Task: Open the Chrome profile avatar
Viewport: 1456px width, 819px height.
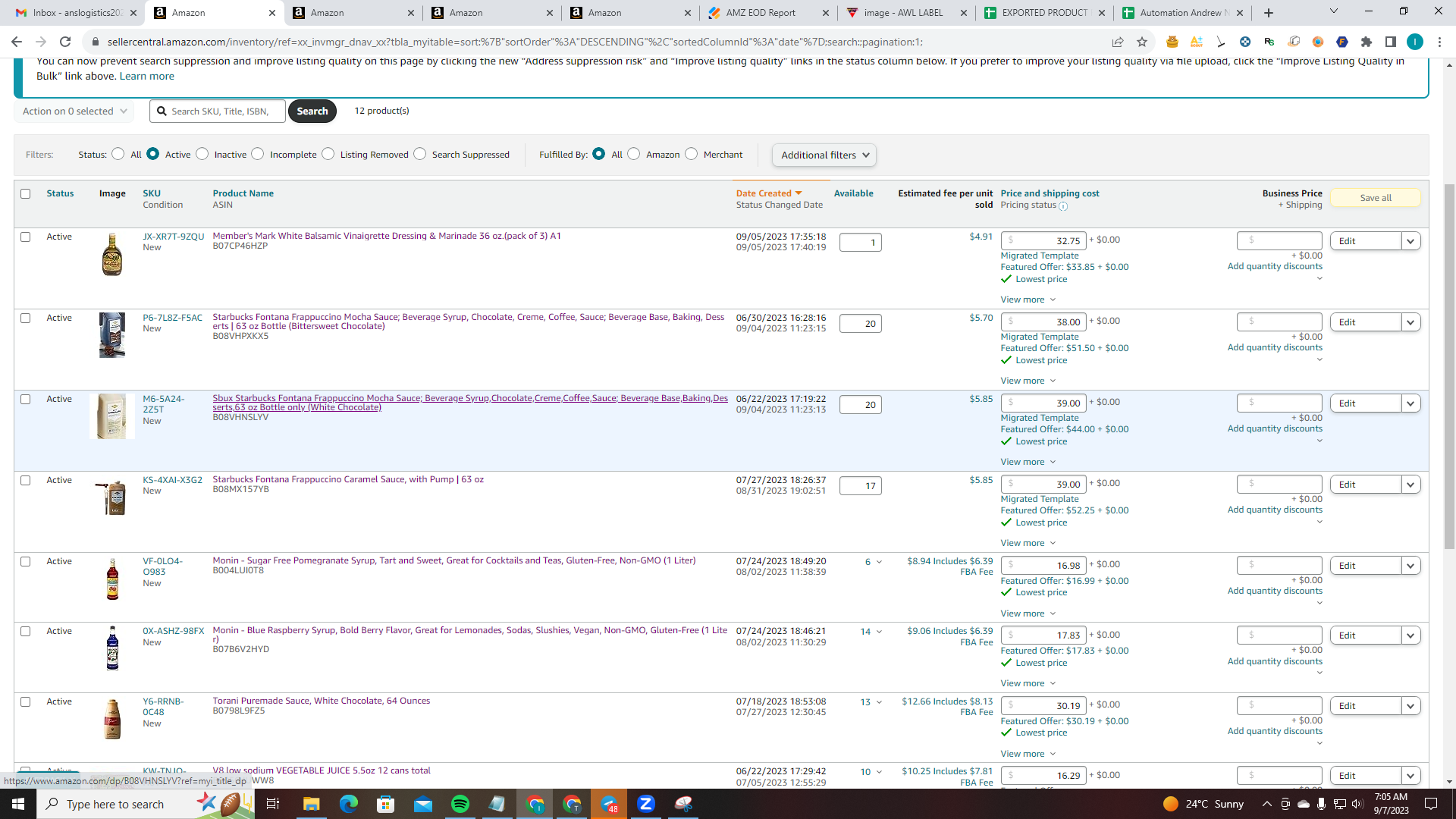Action: point(1415,42)
